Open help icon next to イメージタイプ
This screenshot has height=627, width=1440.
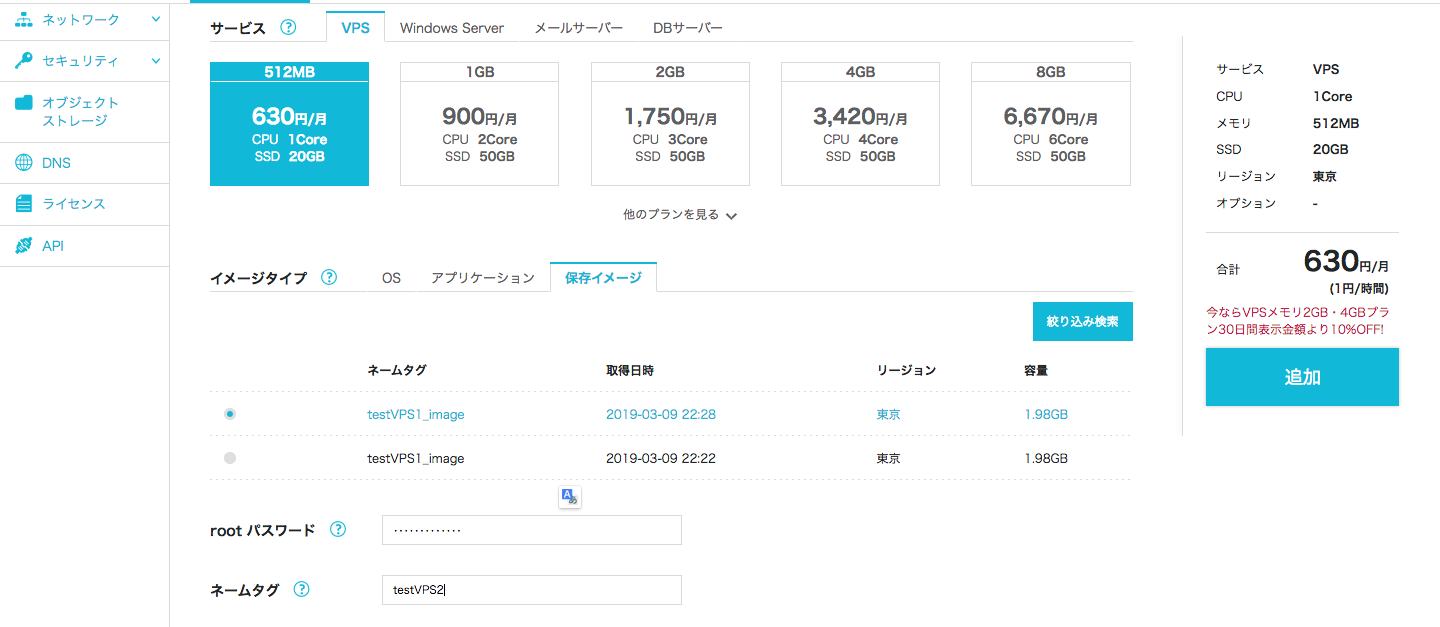point(329,278)
